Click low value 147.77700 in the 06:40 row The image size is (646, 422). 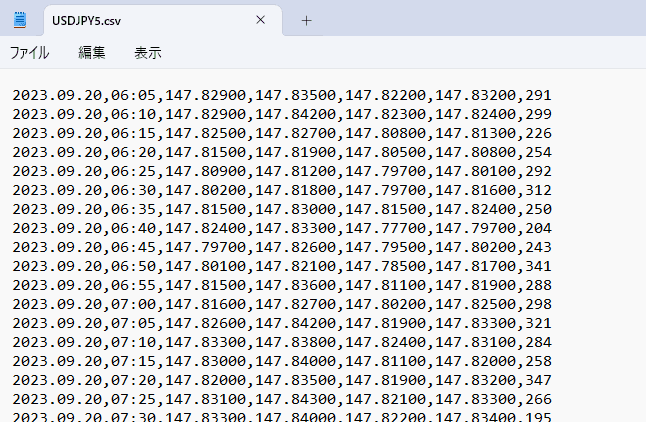click(384, 228)
